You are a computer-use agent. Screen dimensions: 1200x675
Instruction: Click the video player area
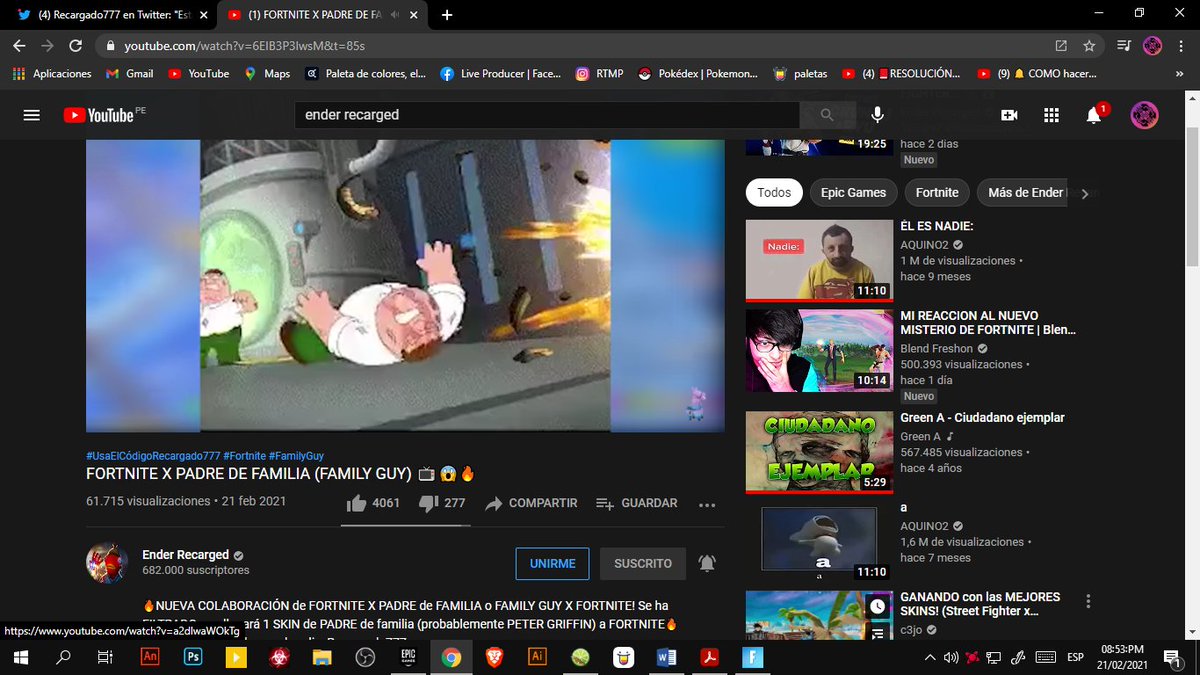click(405, 286)
